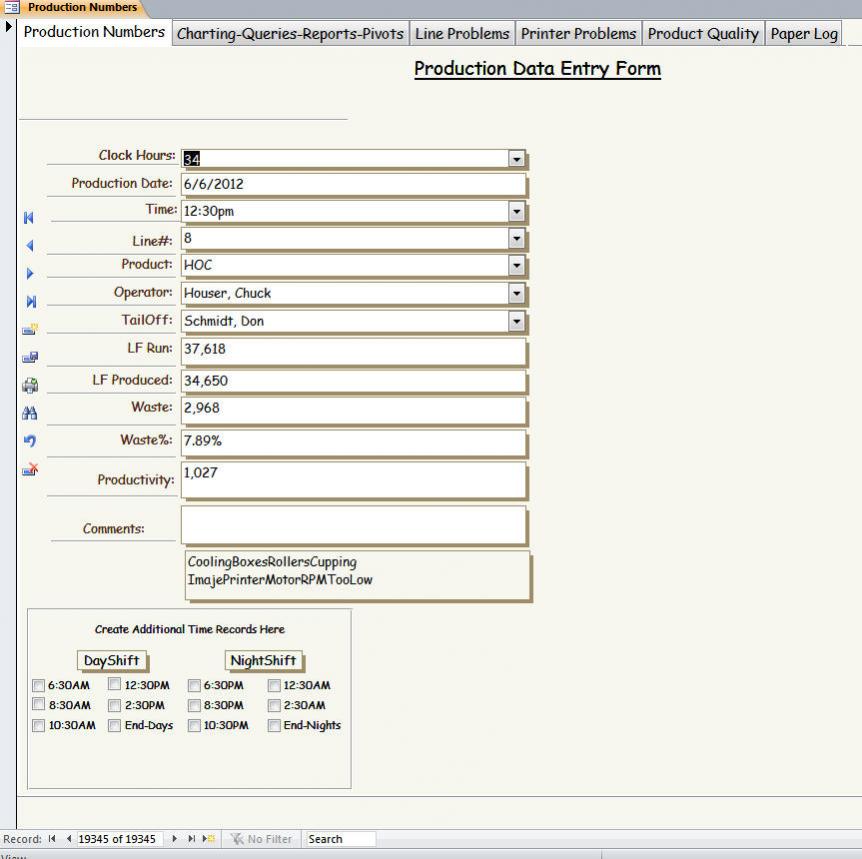
Task: Click the Search box in navigation bar
Action: [339, 839]
